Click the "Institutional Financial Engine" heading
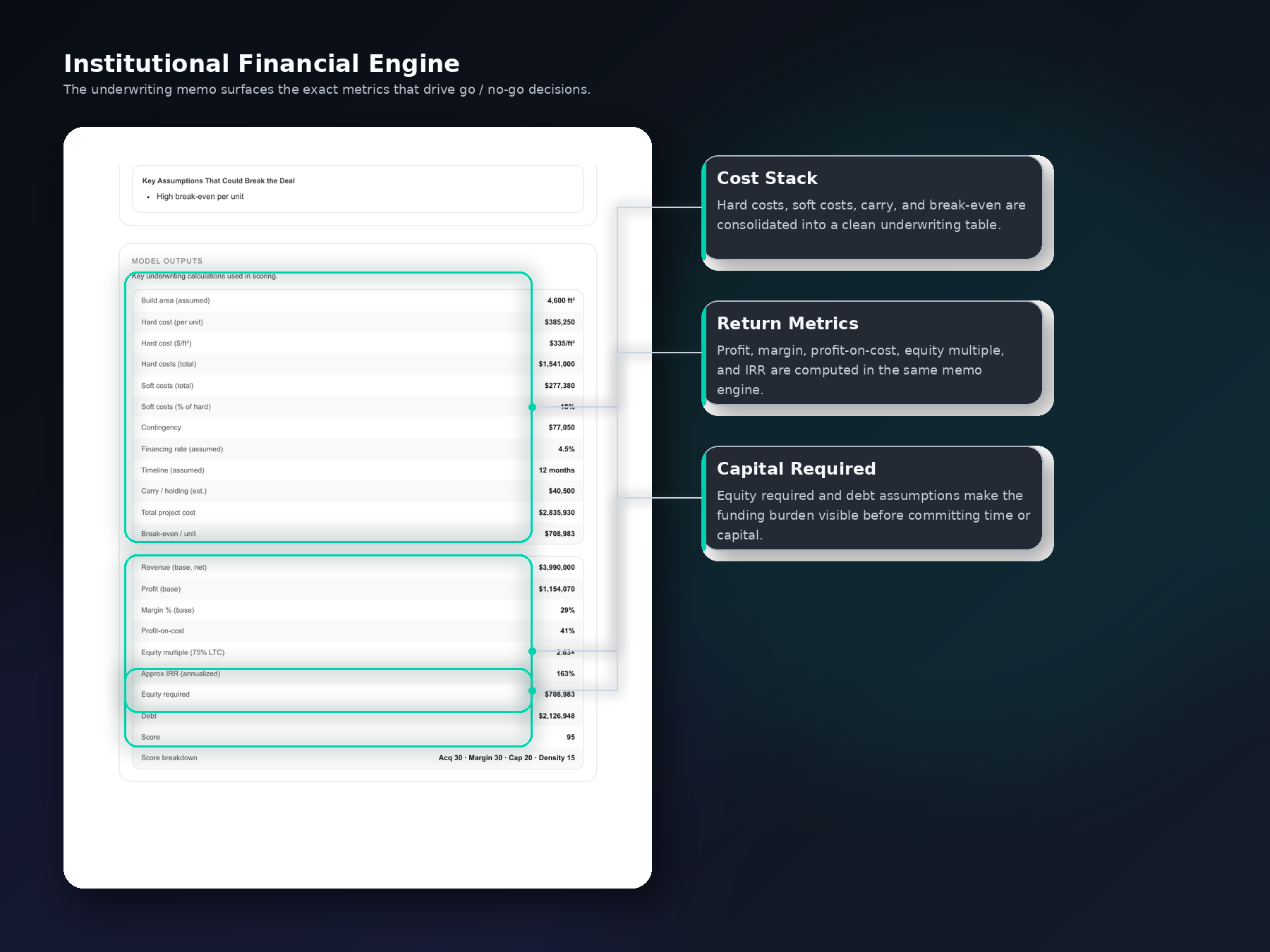The height and width of the screenshot is (952, 1270). [262, 63]
